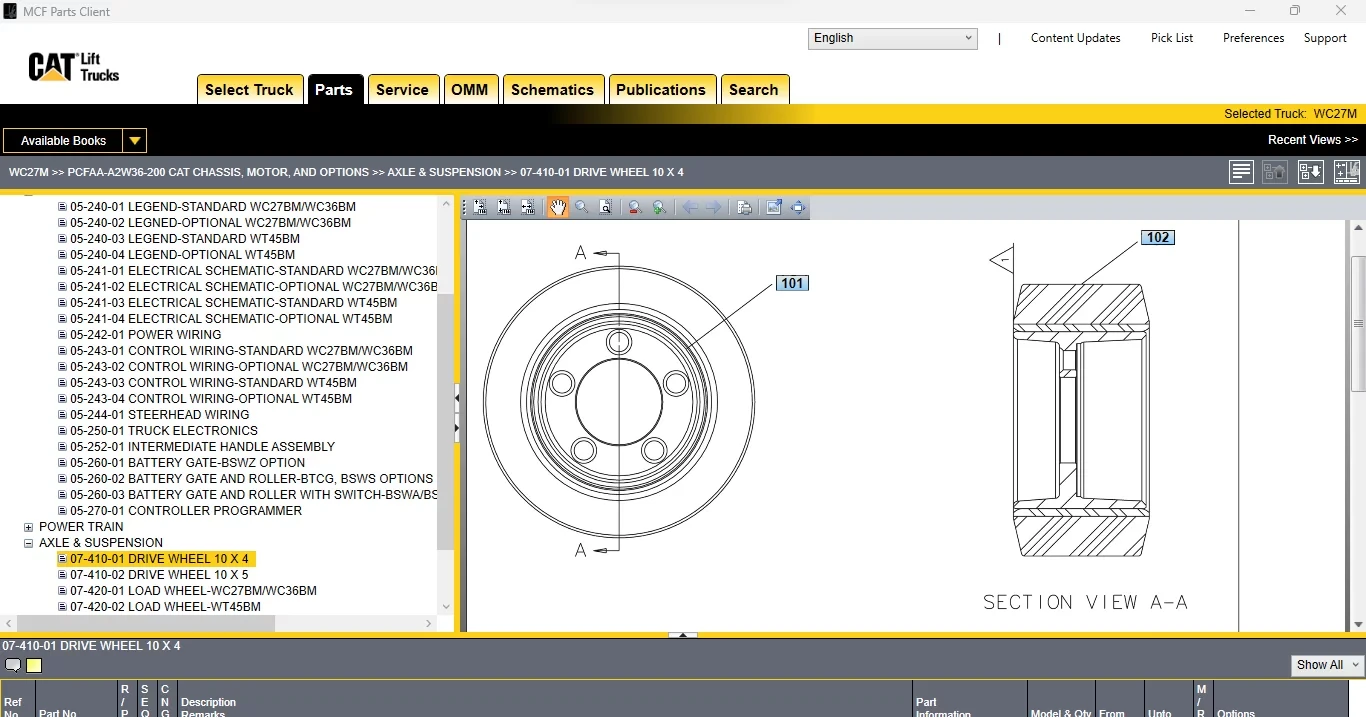The width and height of the screenshot is (1366, 717).
Task: Click the fit-to-window arrows icon
Action: (x=797, y=208)
